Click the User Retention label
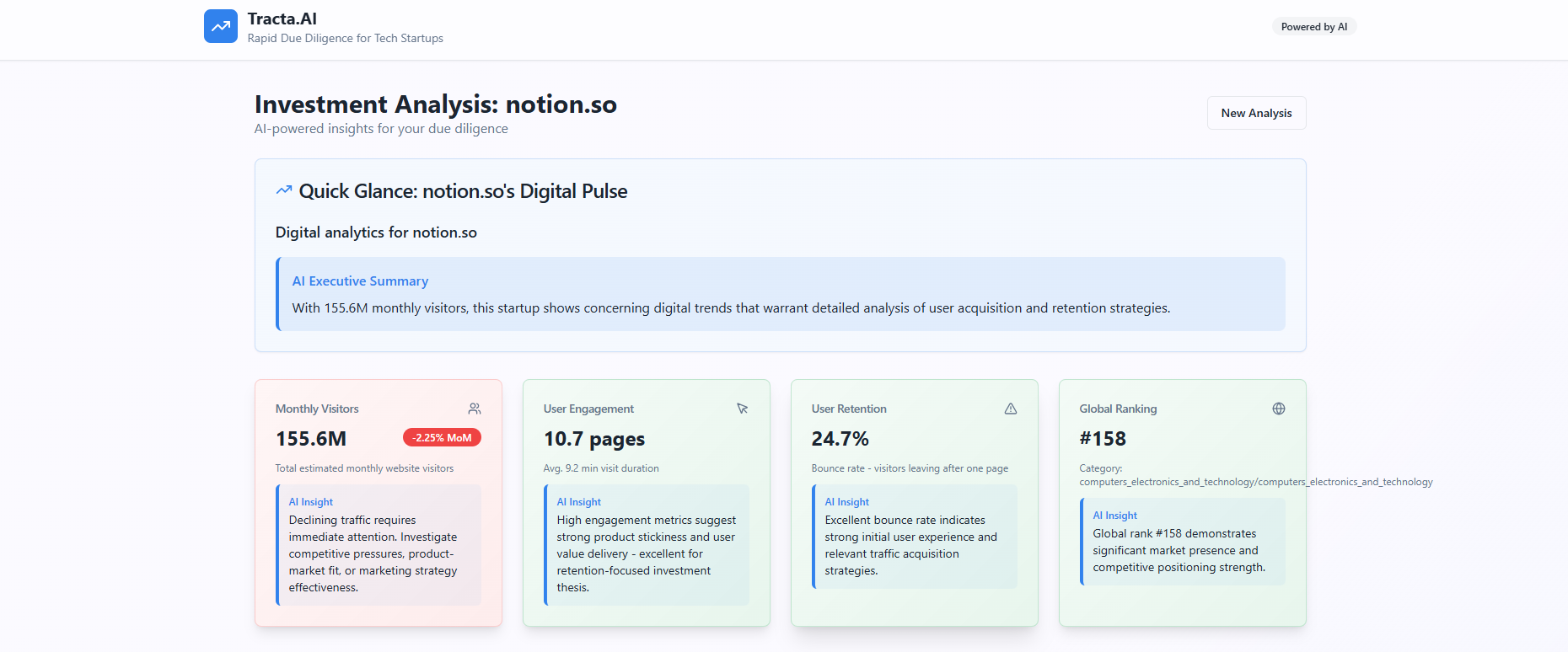This screenshot has height=652, width=1568. coord(849,409)
